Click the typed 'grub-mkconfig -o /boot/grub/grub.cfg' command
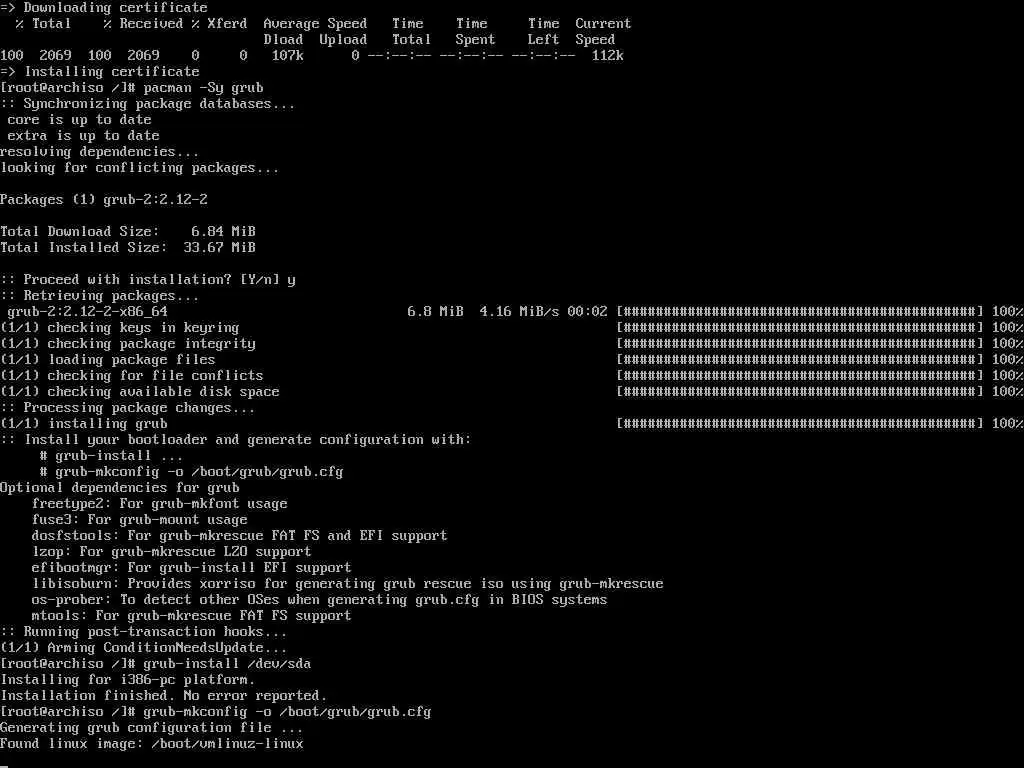Image resolution: width=1024 pixels, height=768 pixels. point(287,712)
